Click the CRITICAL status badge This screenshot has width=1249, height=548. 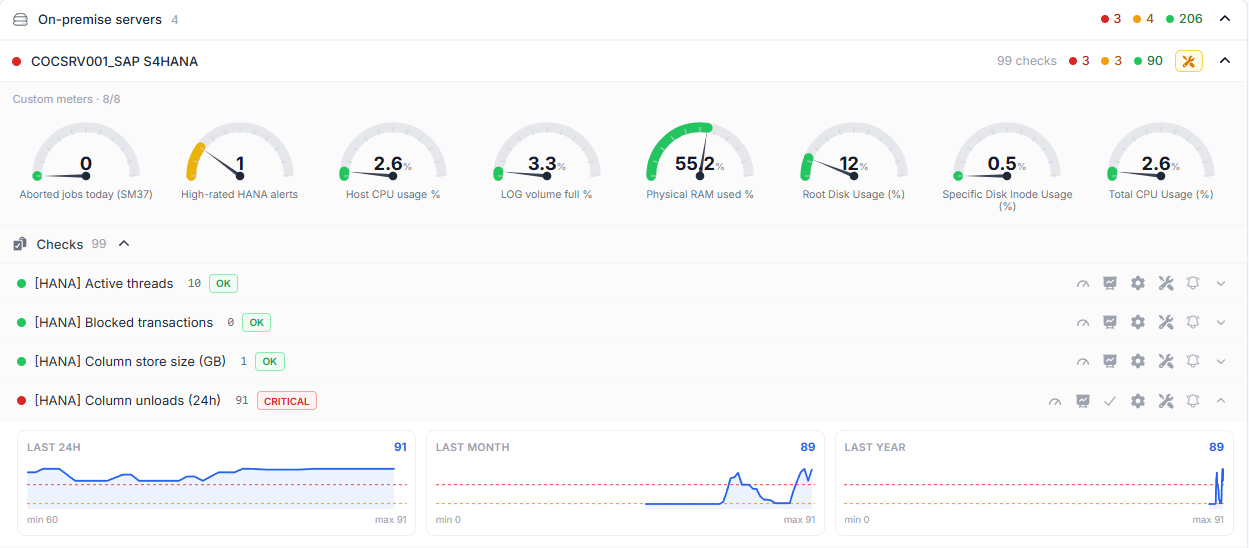tap(287, 401)
